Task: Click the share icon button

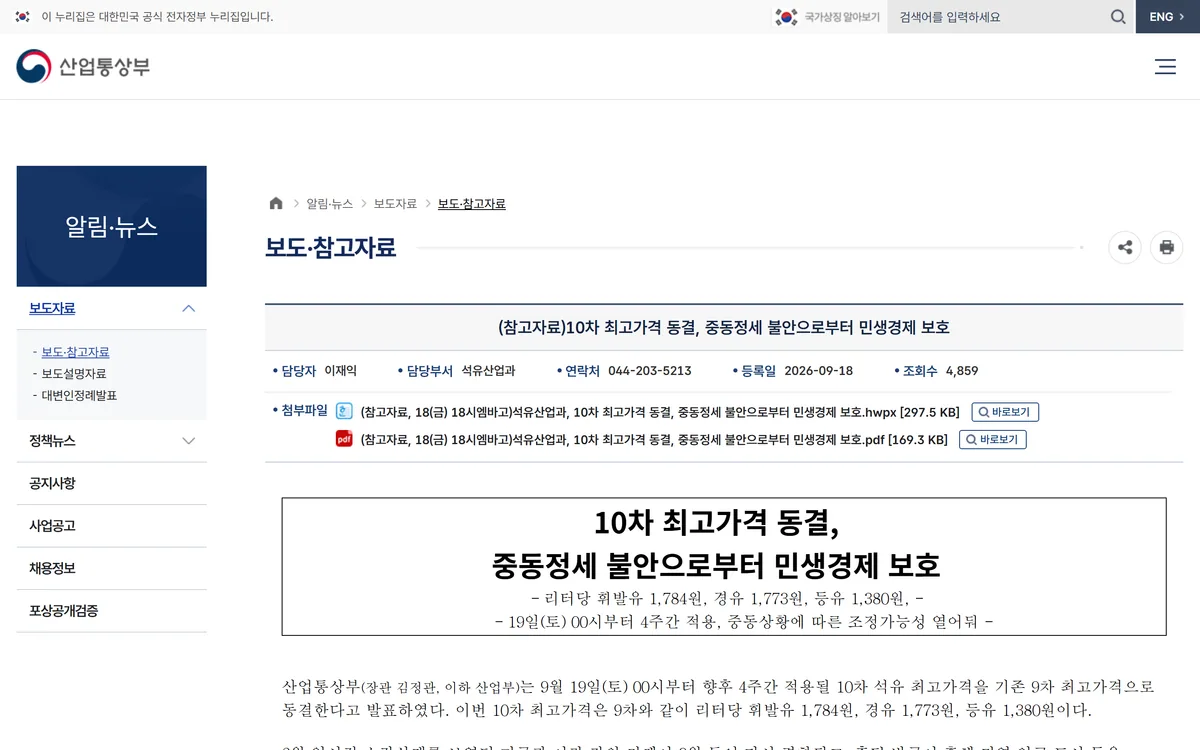Action: pyautogui.click(x=1125, y=247)
